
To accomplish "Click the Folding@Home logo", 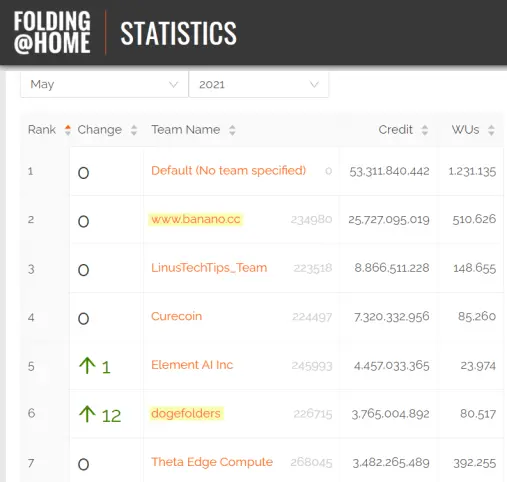I will point(52,32).
